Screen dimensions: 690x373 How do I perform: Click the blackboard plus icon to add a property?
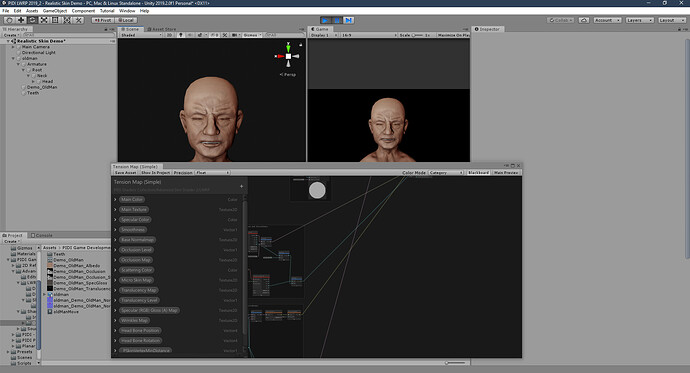[x=241, y=186]
